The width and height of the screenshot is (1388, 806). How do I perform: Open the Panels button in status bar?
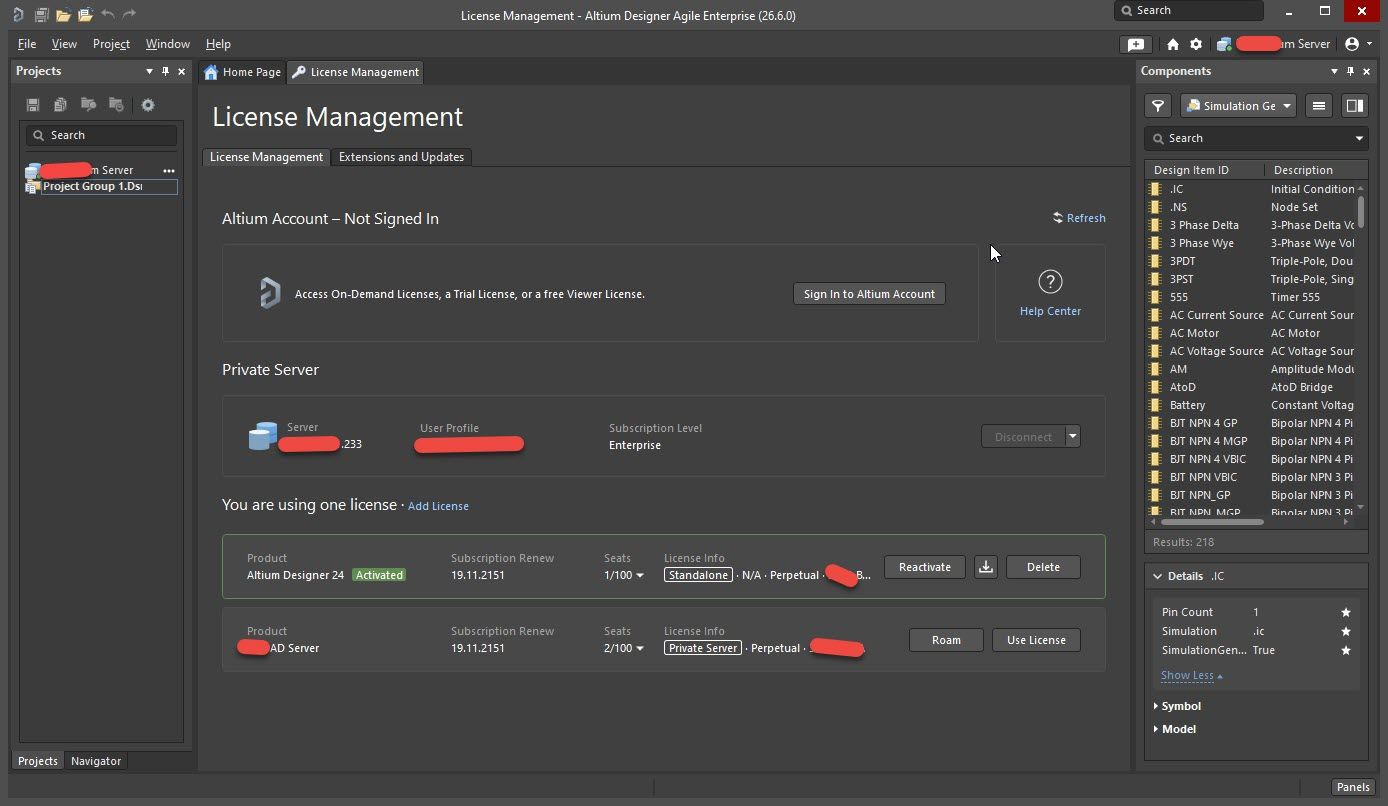coord(1353,787)
